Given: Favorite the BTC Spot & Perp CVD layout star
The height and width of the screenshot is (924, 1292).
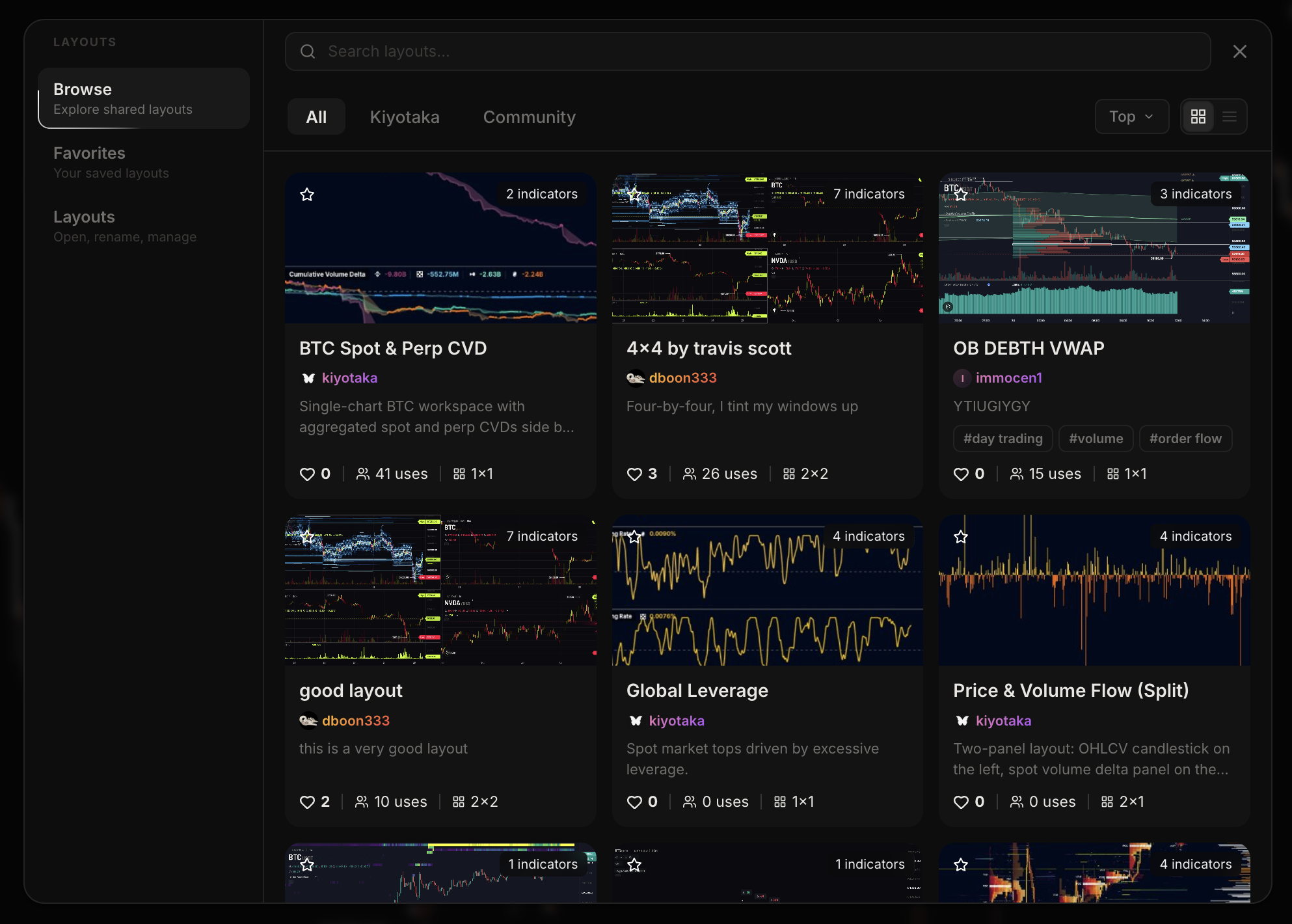Looking at the screenshot, I should click(307, 195).
